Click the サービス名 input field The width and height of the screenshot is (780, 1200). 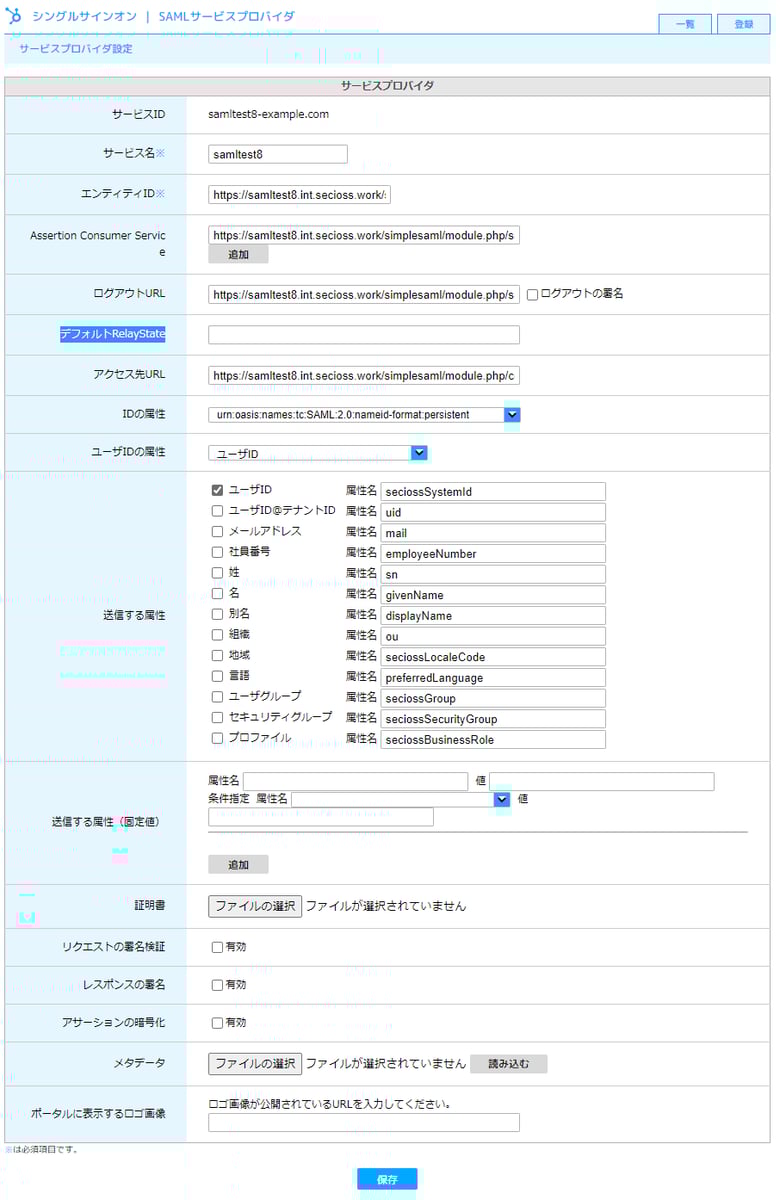coord(278,154)
